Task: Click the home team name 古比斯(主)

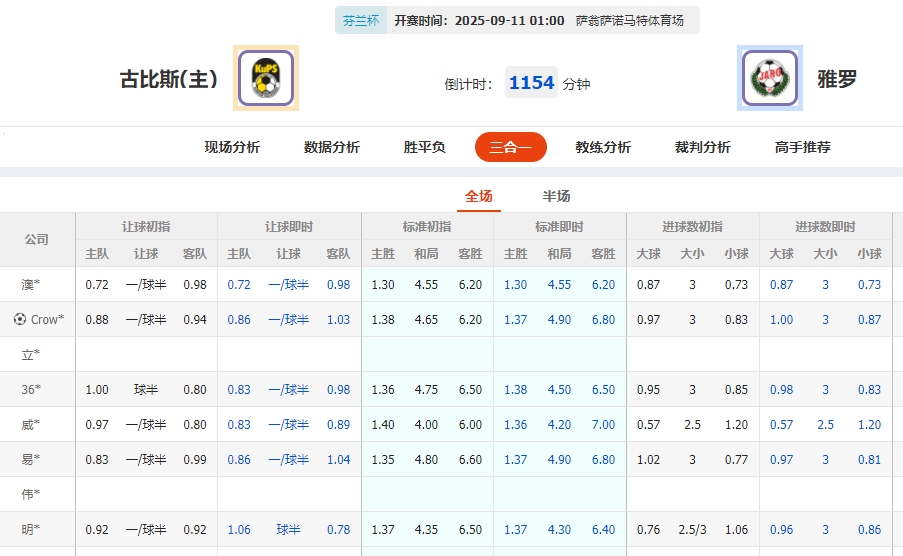Action: click(169, 79)
